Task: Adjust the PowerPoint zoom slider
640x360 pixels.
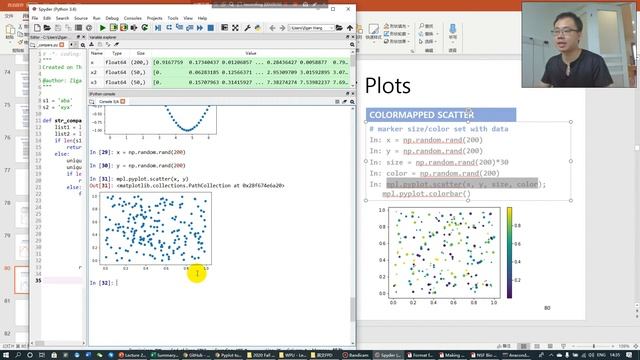Action: point(593,346)
